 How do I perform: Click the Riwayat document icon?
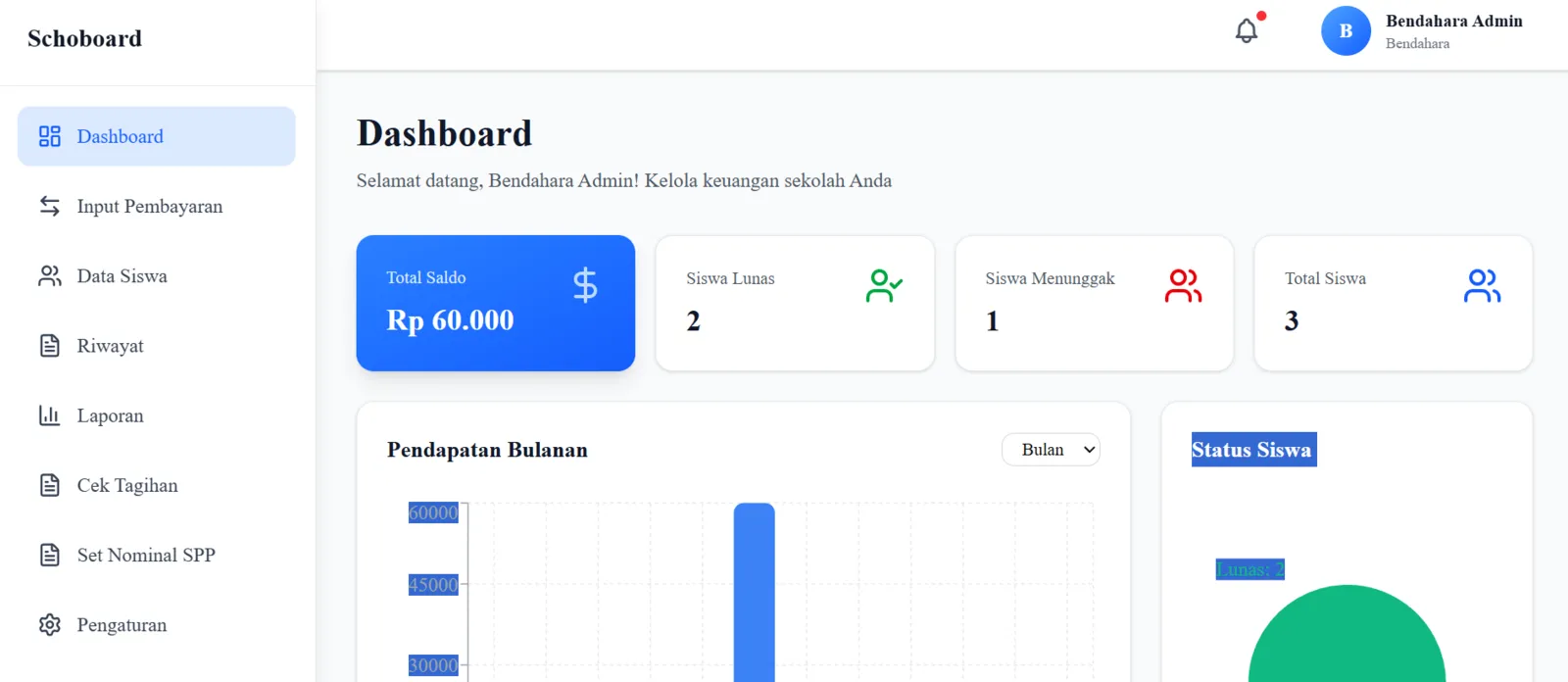pos(50,346)
